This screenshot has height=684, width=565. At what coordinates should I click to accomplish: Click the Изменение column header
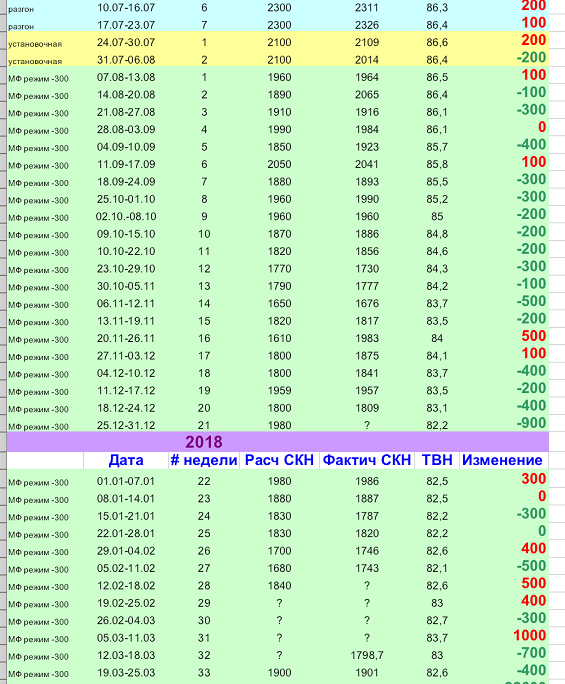pyautogui.click(x=502, y=460)
